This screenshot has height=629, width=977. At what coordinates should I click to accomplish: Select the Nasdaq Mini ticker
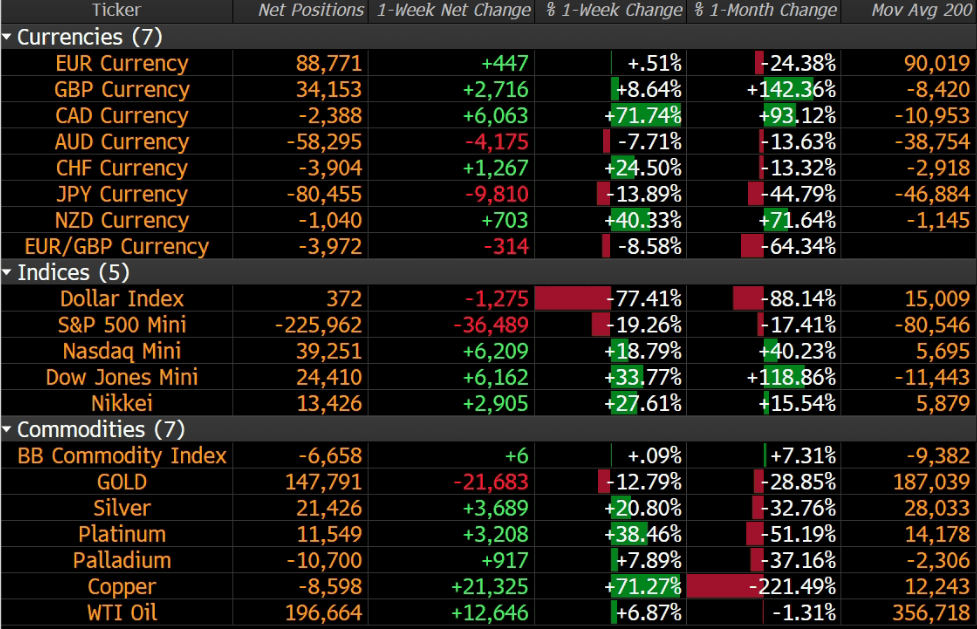point(124,351)
